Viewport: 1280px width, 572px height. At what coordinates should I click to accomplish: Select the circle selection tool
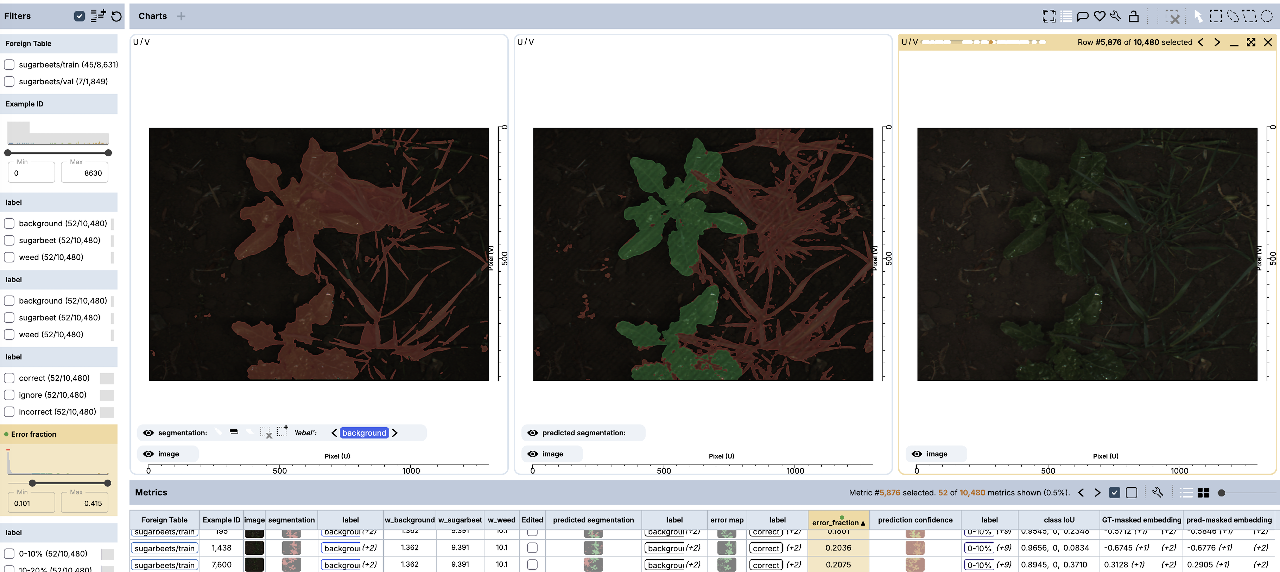click(x=1266, y=16)
